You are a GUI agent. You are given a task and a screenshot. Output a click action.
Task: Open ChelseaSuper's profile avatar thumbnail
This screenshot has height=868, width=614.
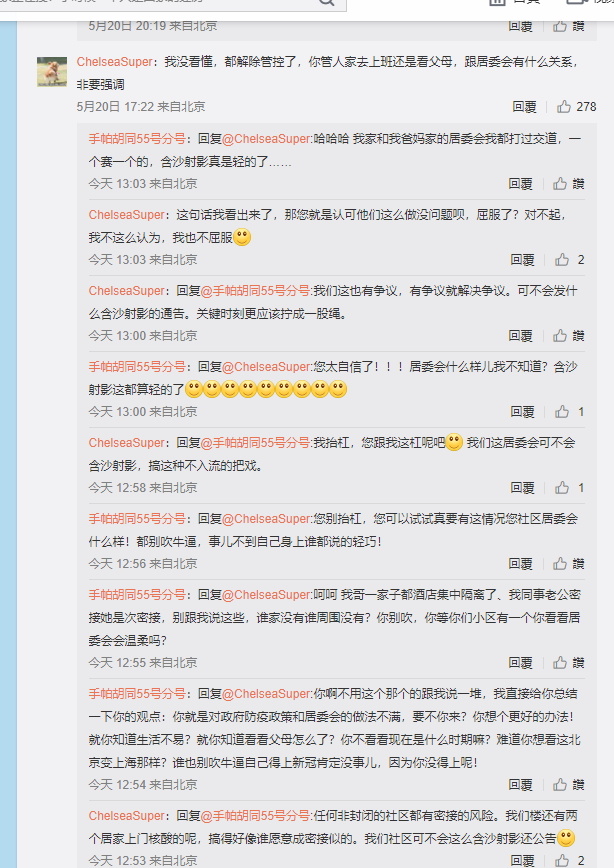(52, 71)
